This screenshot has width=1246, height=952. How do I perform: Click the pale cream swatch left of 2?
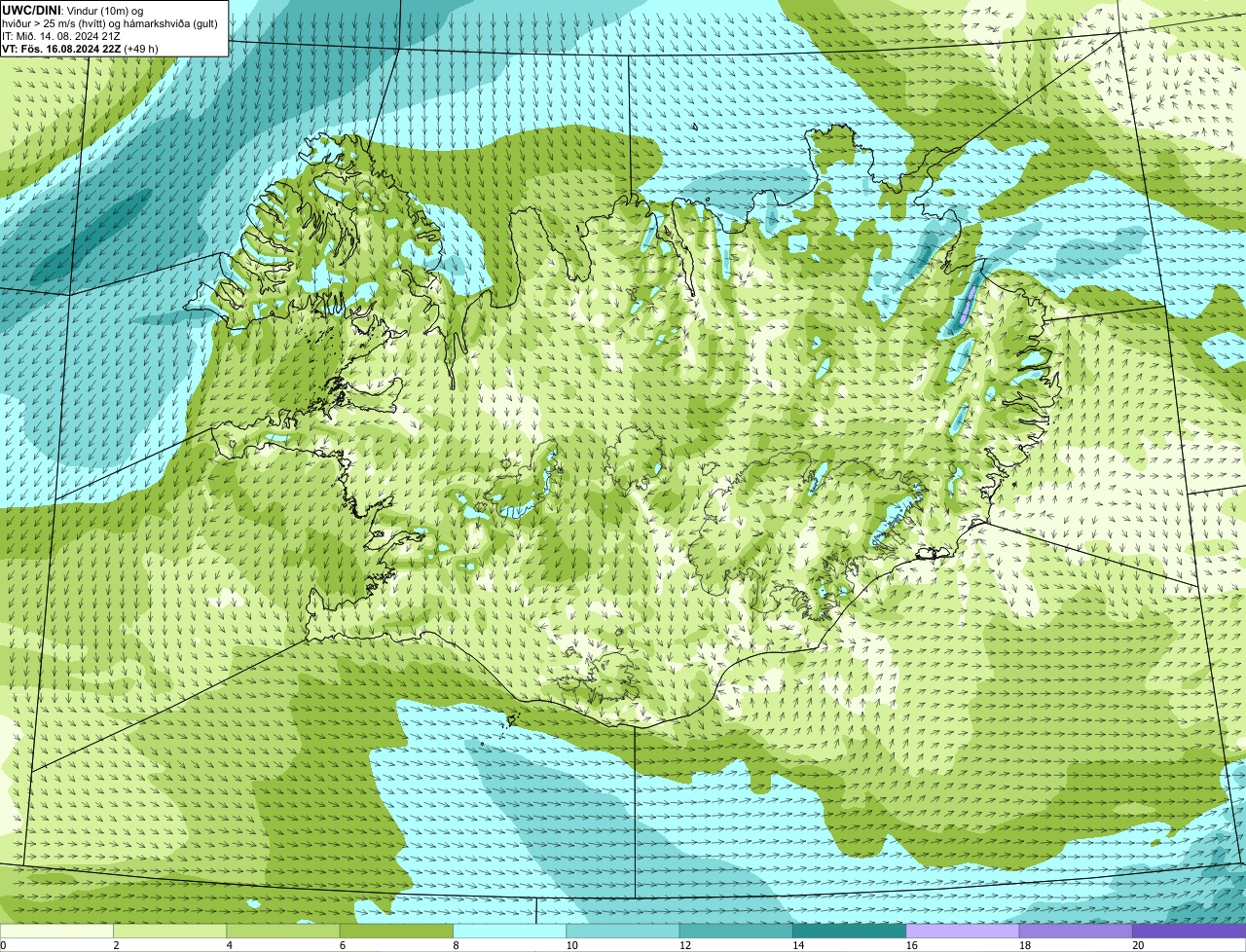(x=56, y=931)
